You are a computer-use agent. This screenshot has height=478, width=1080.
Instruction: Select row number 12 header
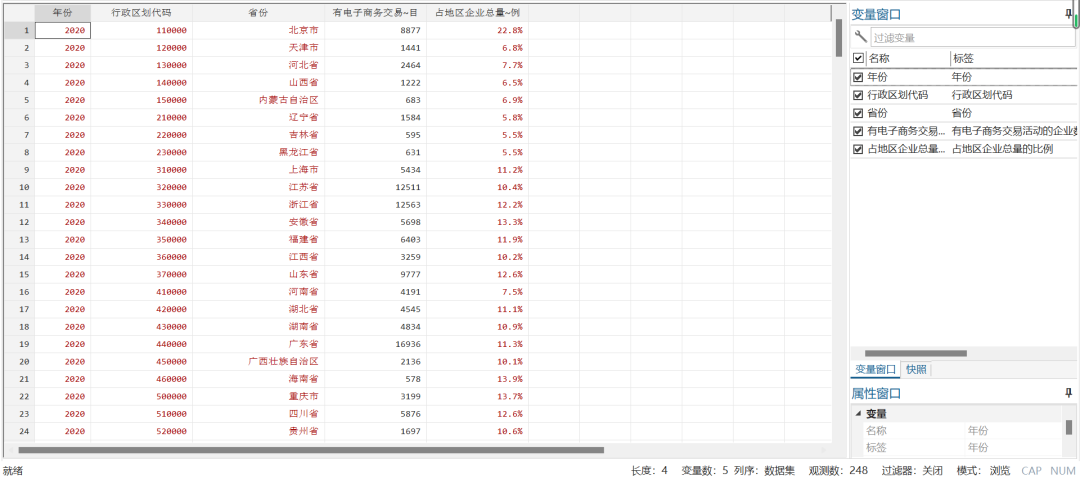click(19, 222)
